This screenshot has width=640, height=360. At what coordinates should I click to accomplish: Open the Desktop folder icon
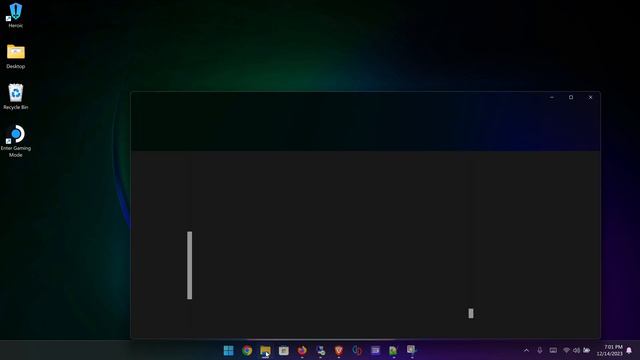click(x=16, y=56)
